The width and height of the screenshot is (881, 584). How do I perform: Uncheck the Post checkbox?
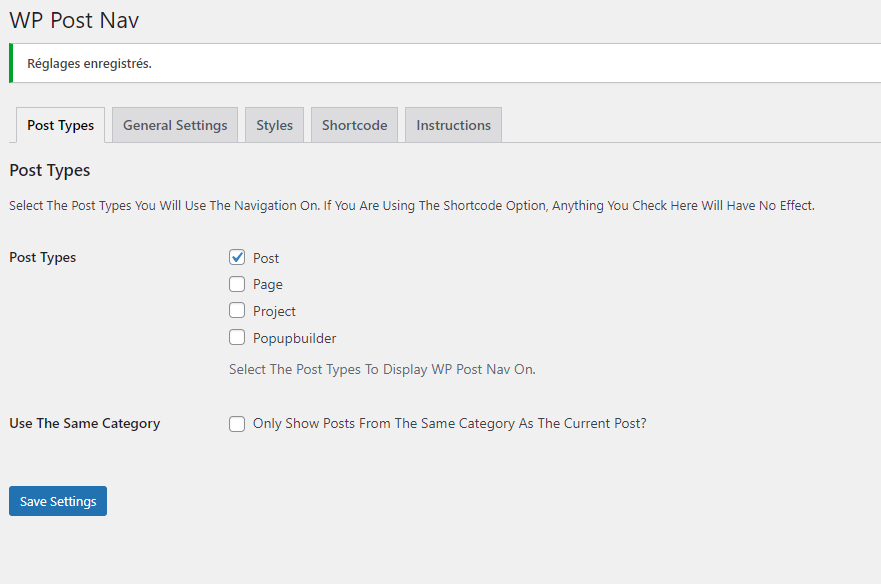(237, 257)
